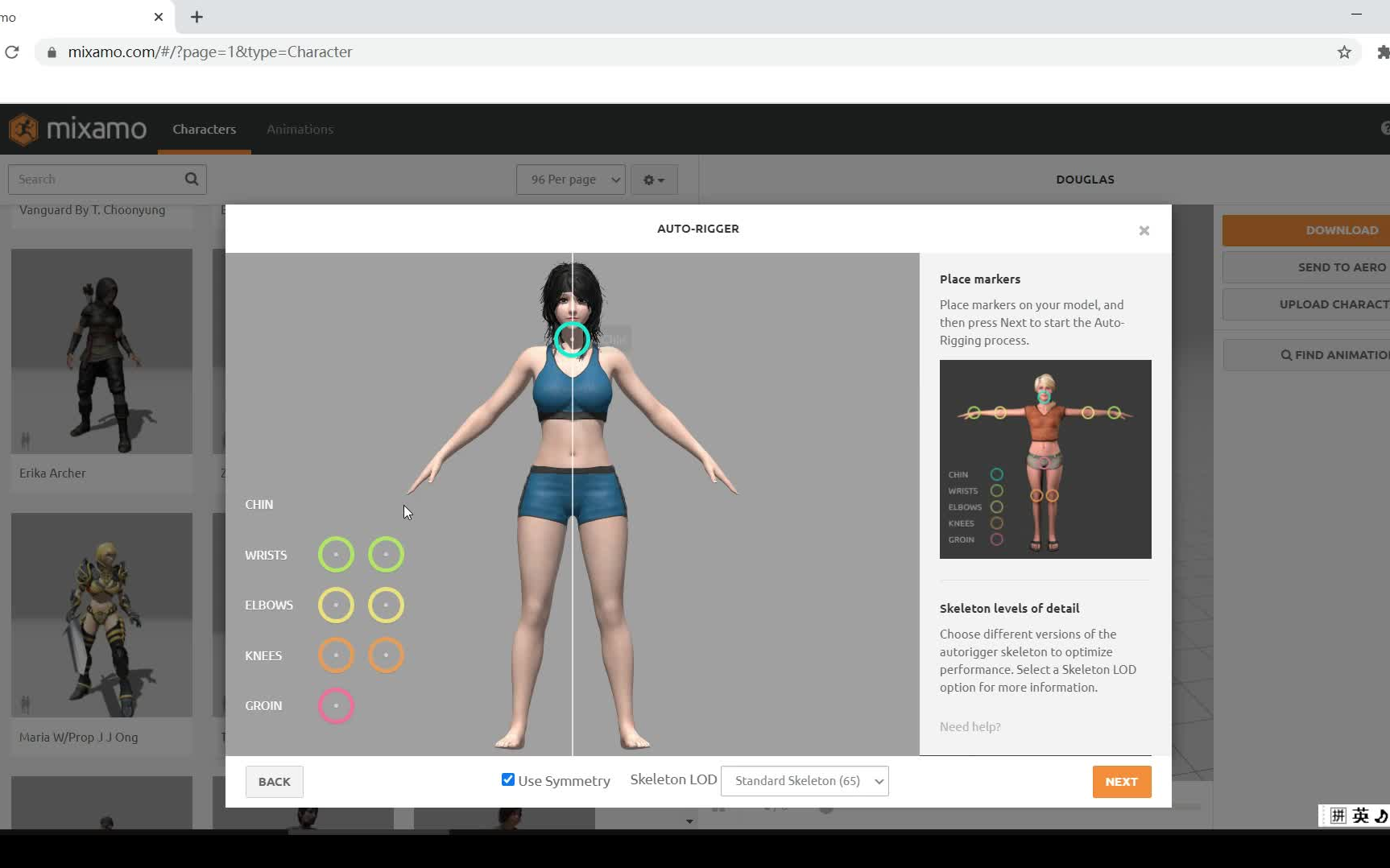1390x868 pixels.
Task: Click the BACK button
Action: [274, 781]
